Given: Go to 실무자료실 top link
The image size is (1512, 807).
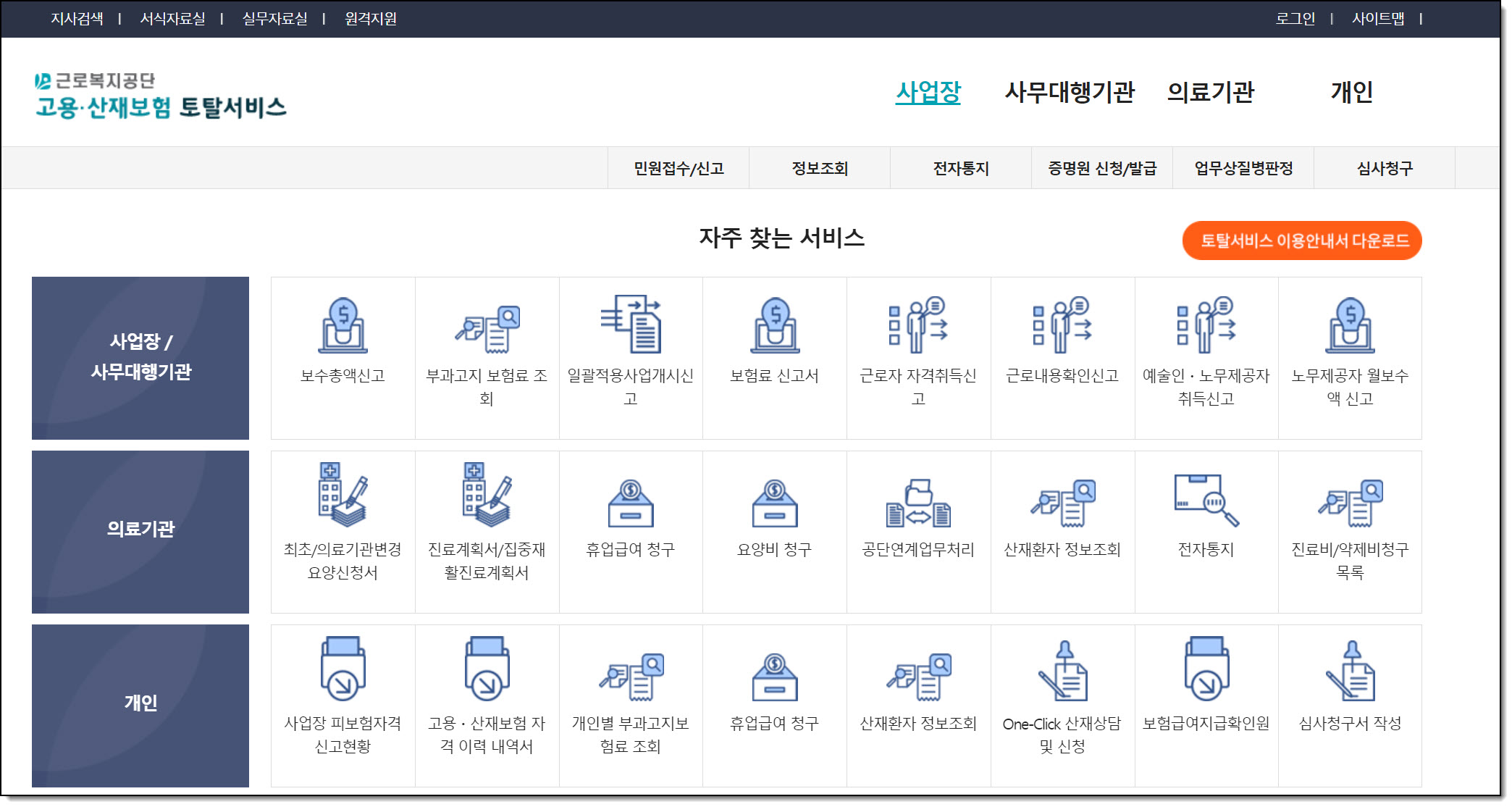Looking at the screenshot, I should pos(274,19).
